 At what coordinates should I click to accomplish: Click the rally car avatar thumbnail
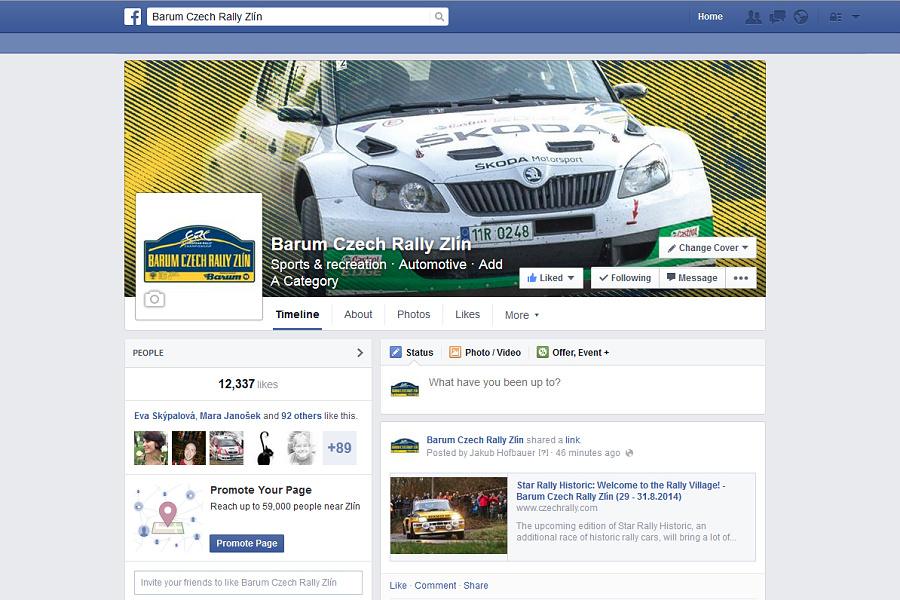pyautogui.click(x=226, y=448)
